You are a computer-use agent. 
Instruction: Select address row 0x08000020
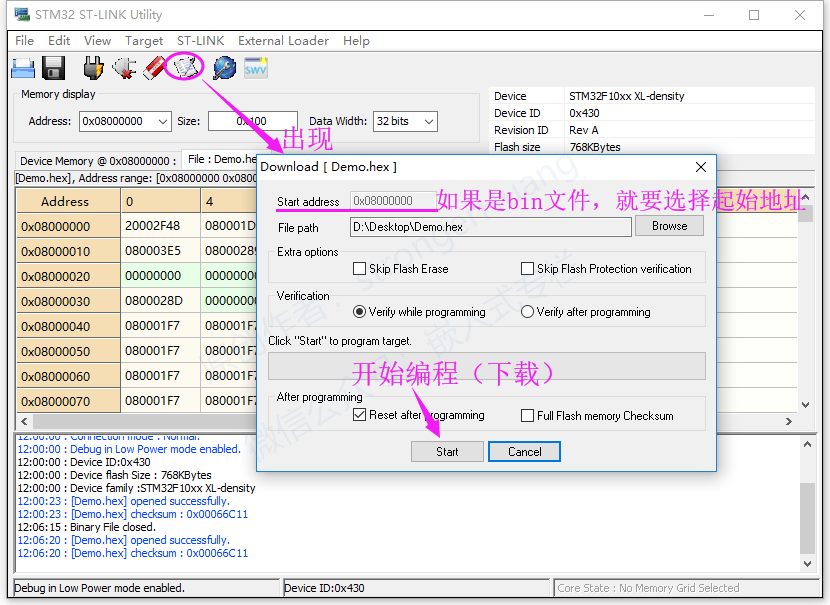pyautogui.click(x=68, y=276)
